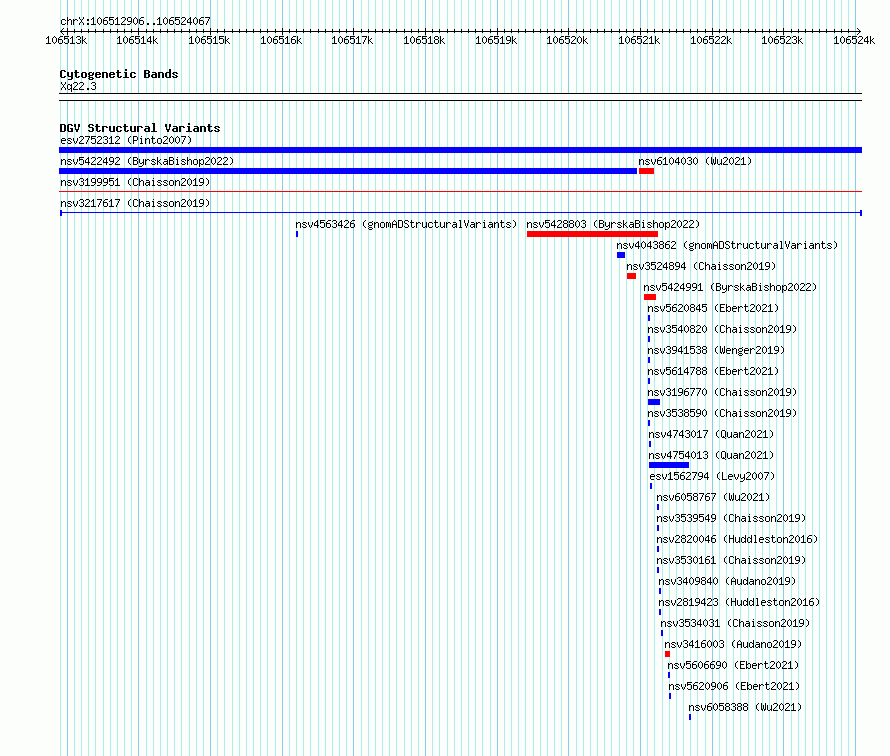Open nsv3941538 (Wenger2019) label
This screenshot has height=756, width=890.
716,350
